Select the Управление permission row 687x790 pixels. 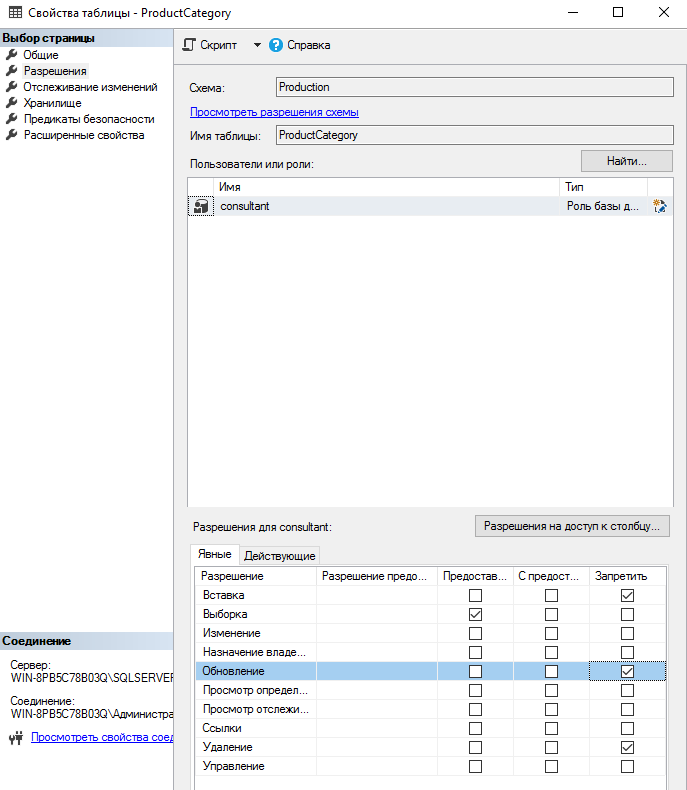pyautogui.click(x=431, y=766)
